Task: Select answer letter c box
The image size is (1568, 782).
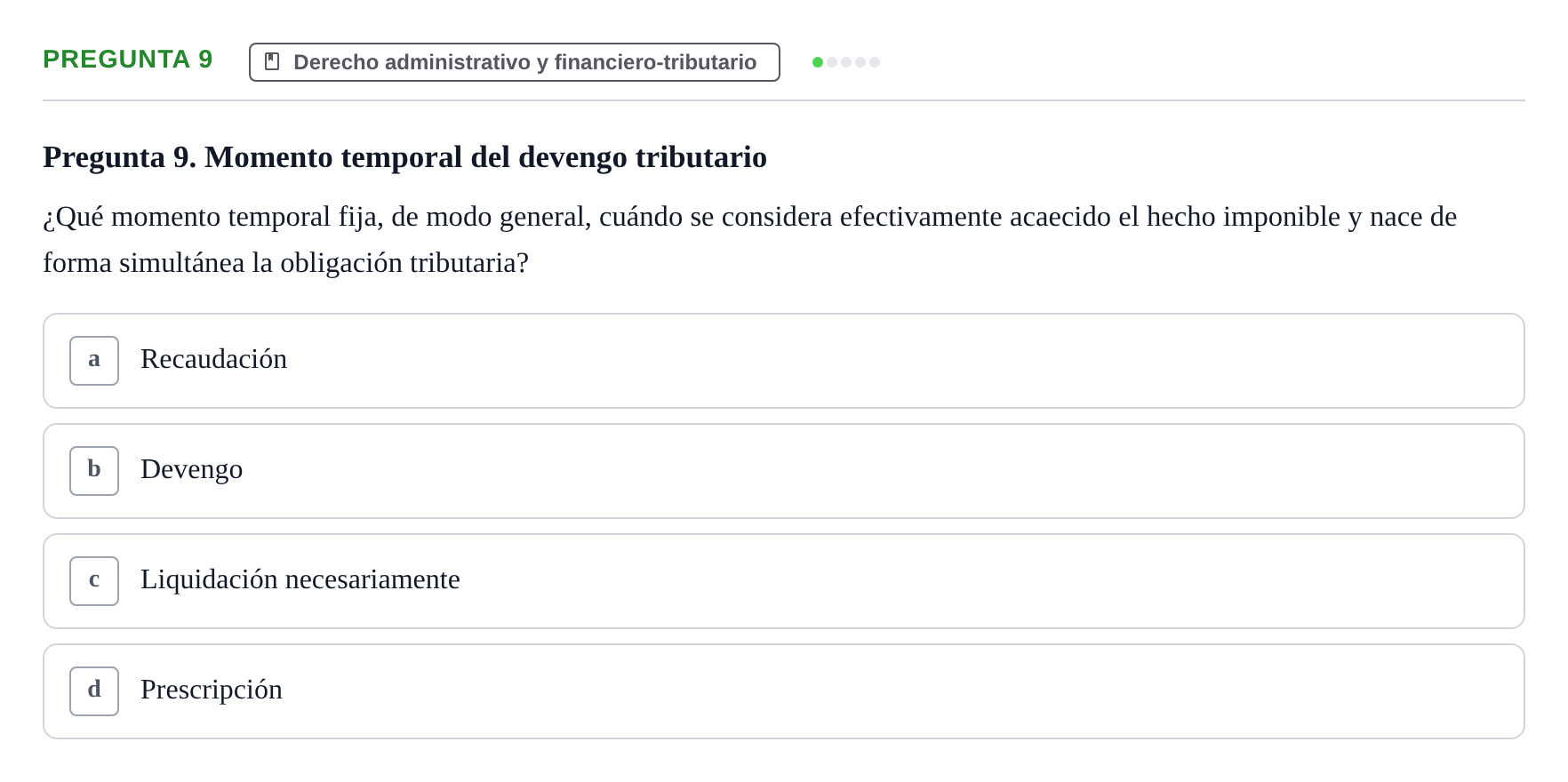Action: pyautogui.click(x=94, y=581)
